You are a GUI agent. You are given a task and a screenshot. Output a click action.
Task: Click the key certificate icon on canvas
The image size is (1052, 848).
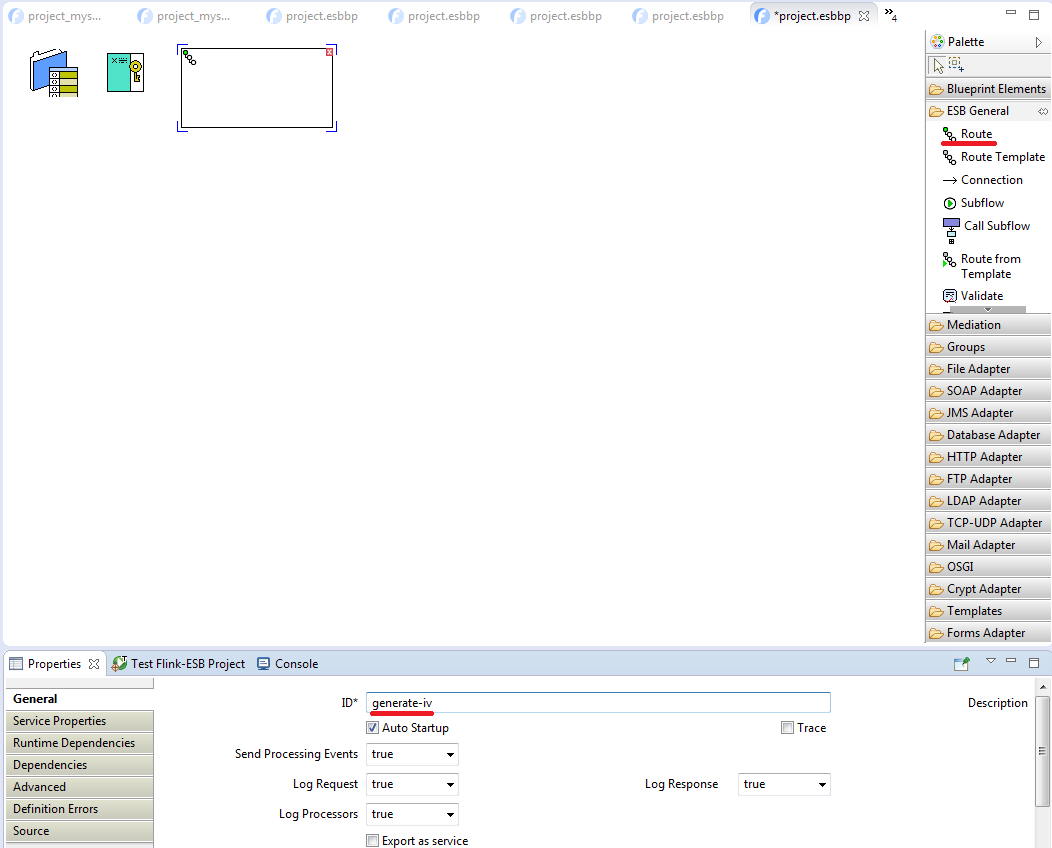(x=125, y=73)
